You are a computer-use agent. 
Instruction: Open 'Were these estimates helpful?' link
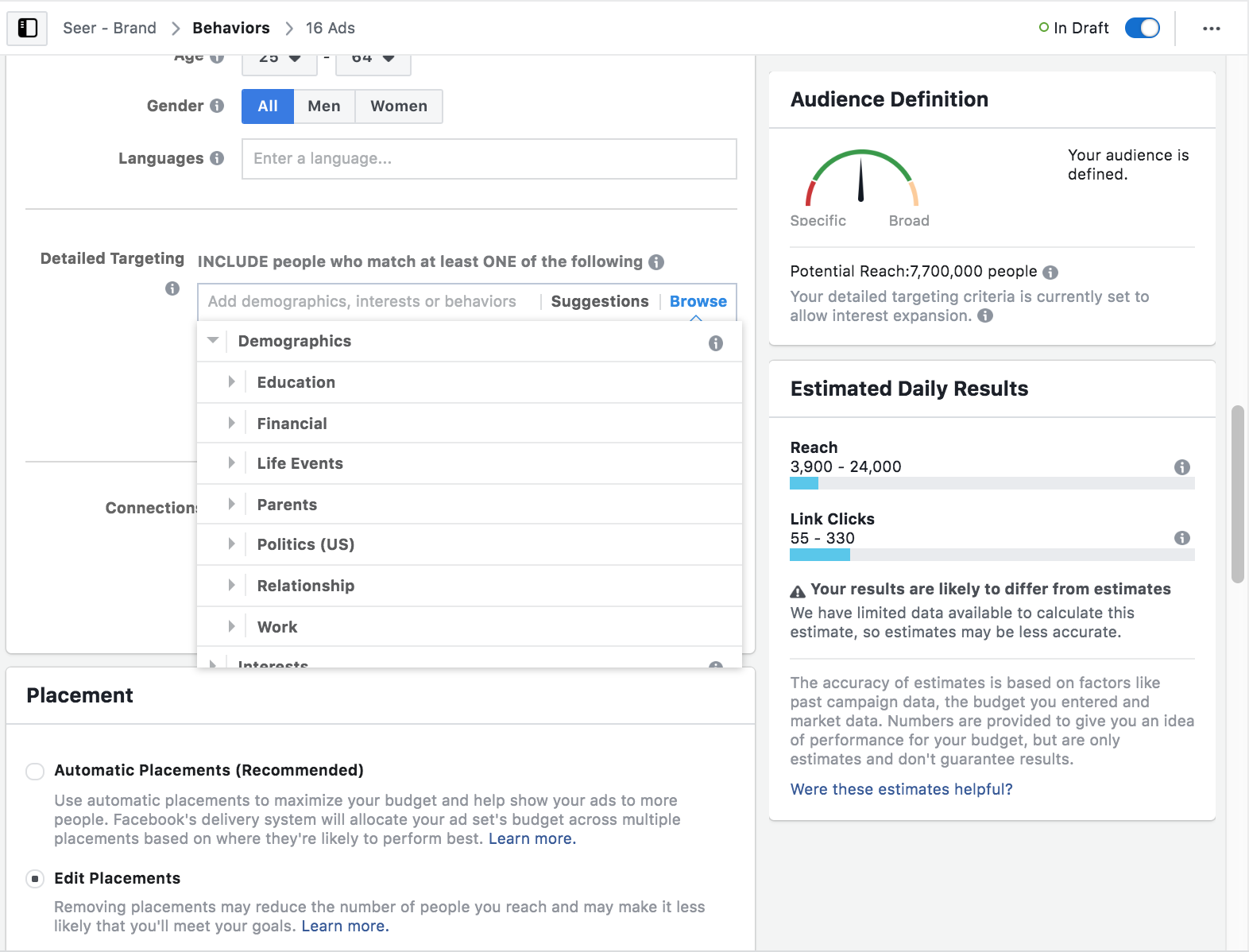click(x=901, y=789)
